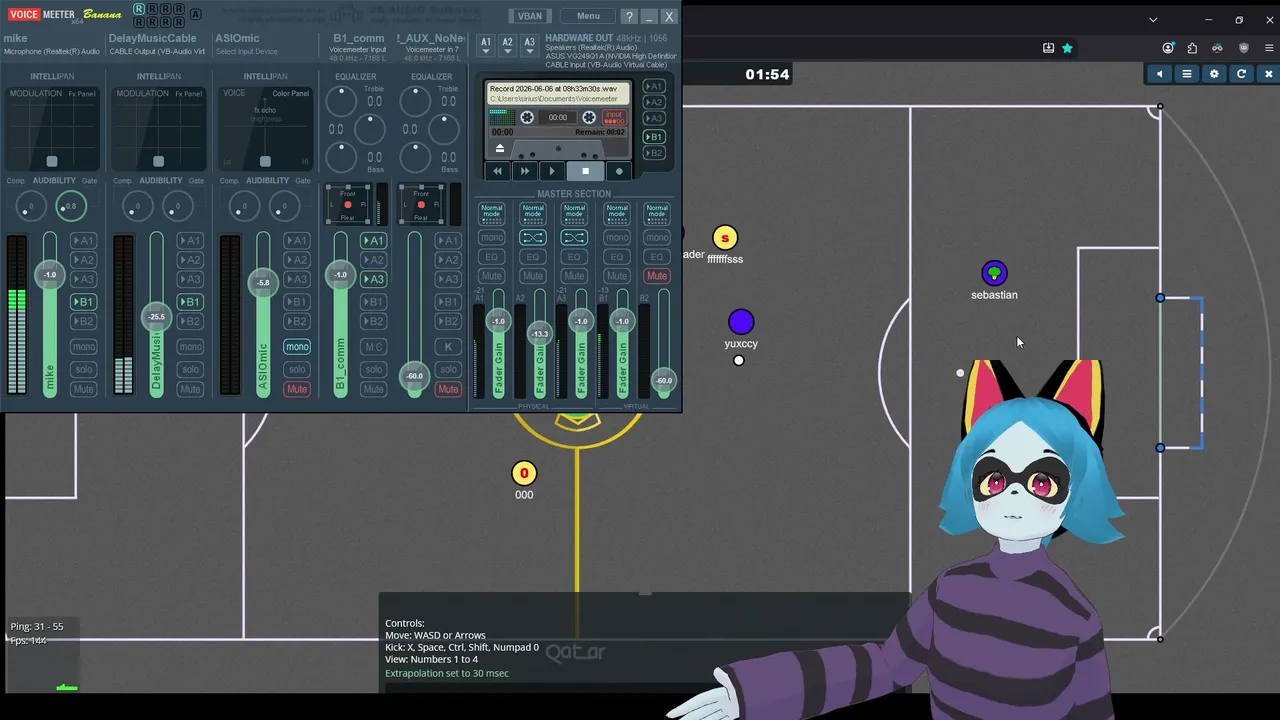The width and height of the screenshot is (1280, 720).
Task: Click the EQ button on master B1
Action: (x=616, y=257)
